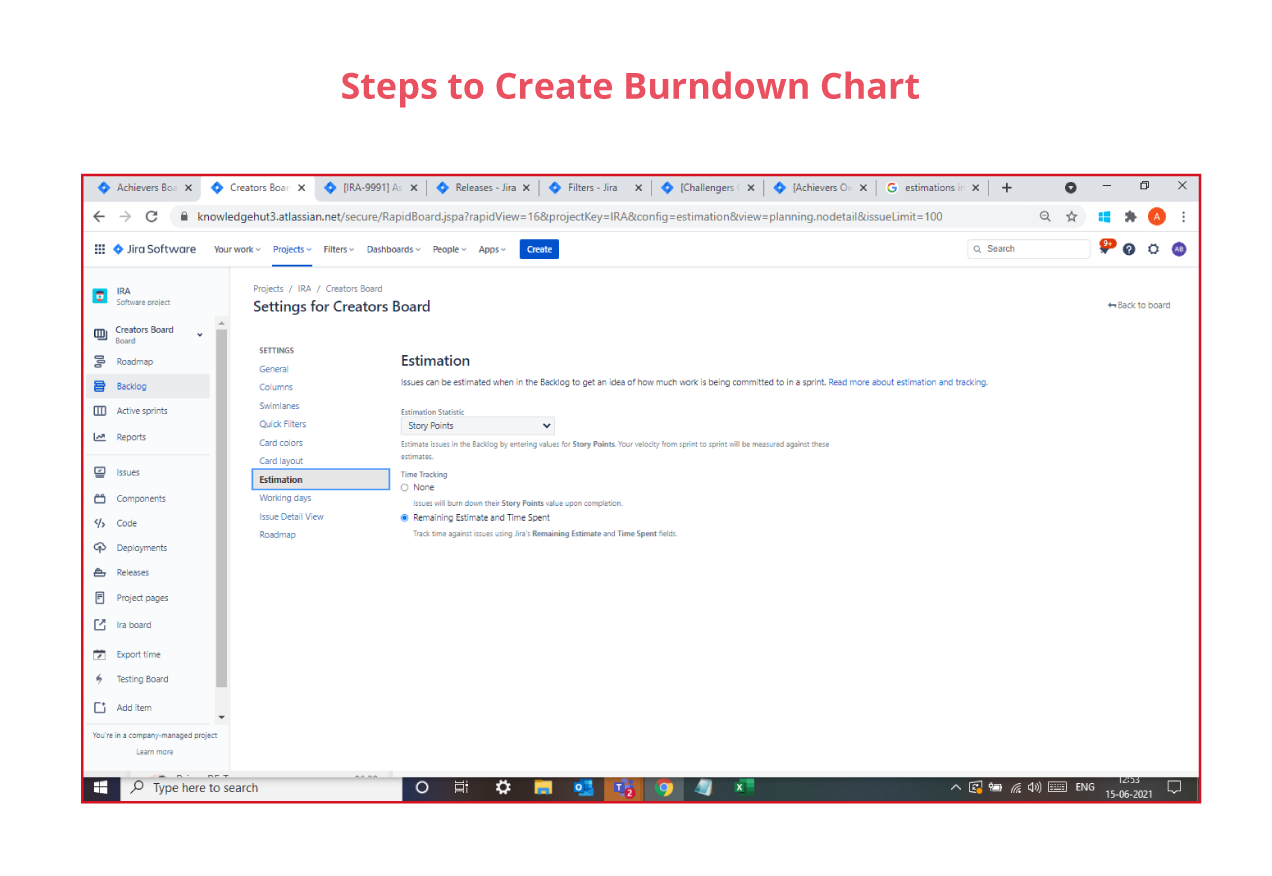
Task: Select the None time tracking option
Action: point(404,487)
